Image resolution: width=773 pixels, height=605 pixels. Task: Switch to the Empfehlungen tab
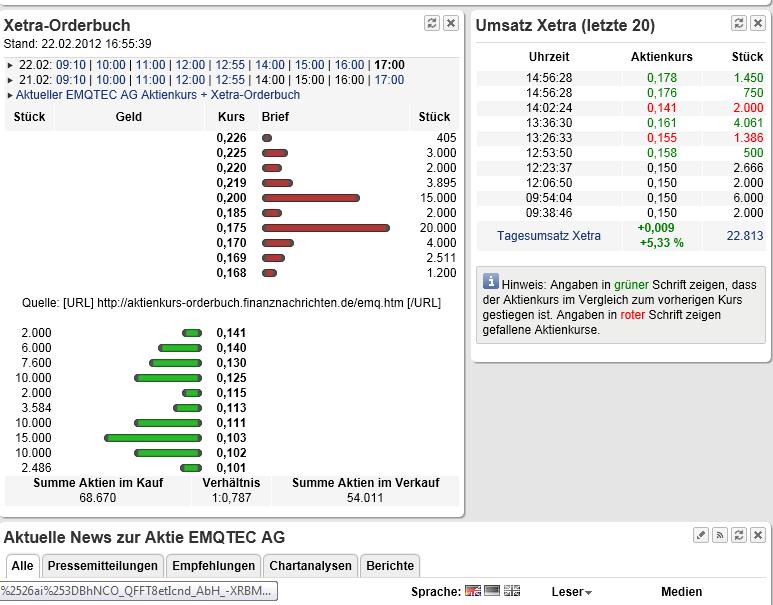[x=213, y=566]
